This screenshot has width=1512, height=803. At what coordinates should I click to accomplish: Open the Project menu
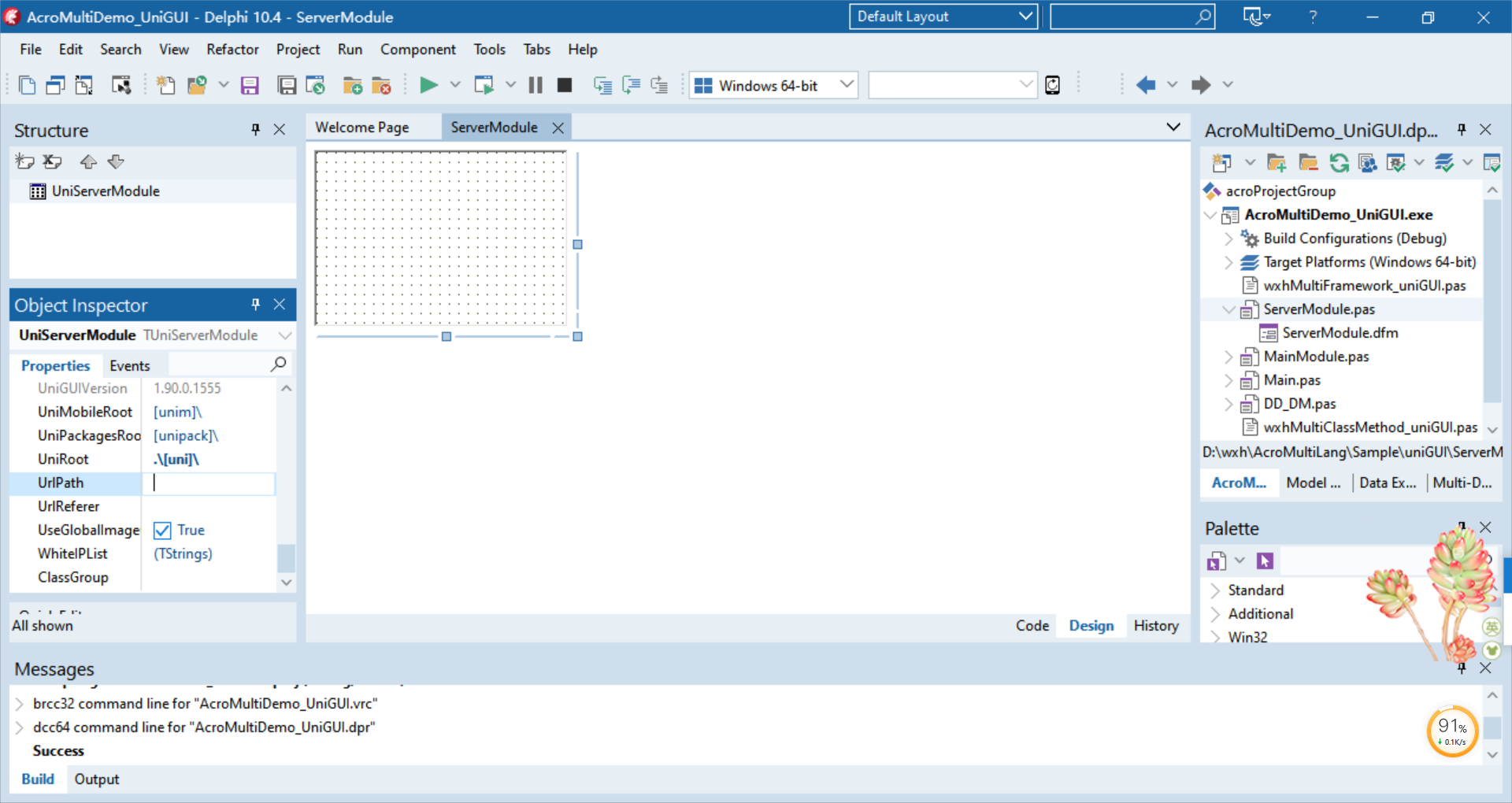[x=298, y=49]
